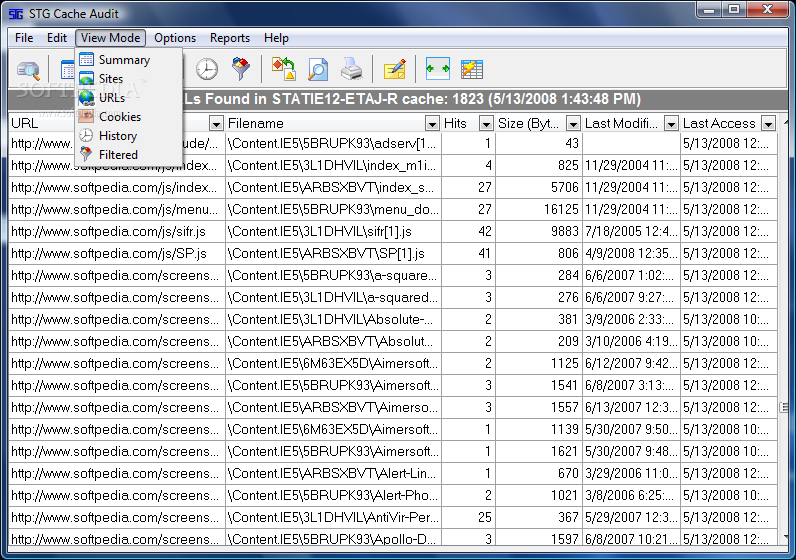
Task: Select the menu_do... filename cell
Action: (x=333, y=209)
